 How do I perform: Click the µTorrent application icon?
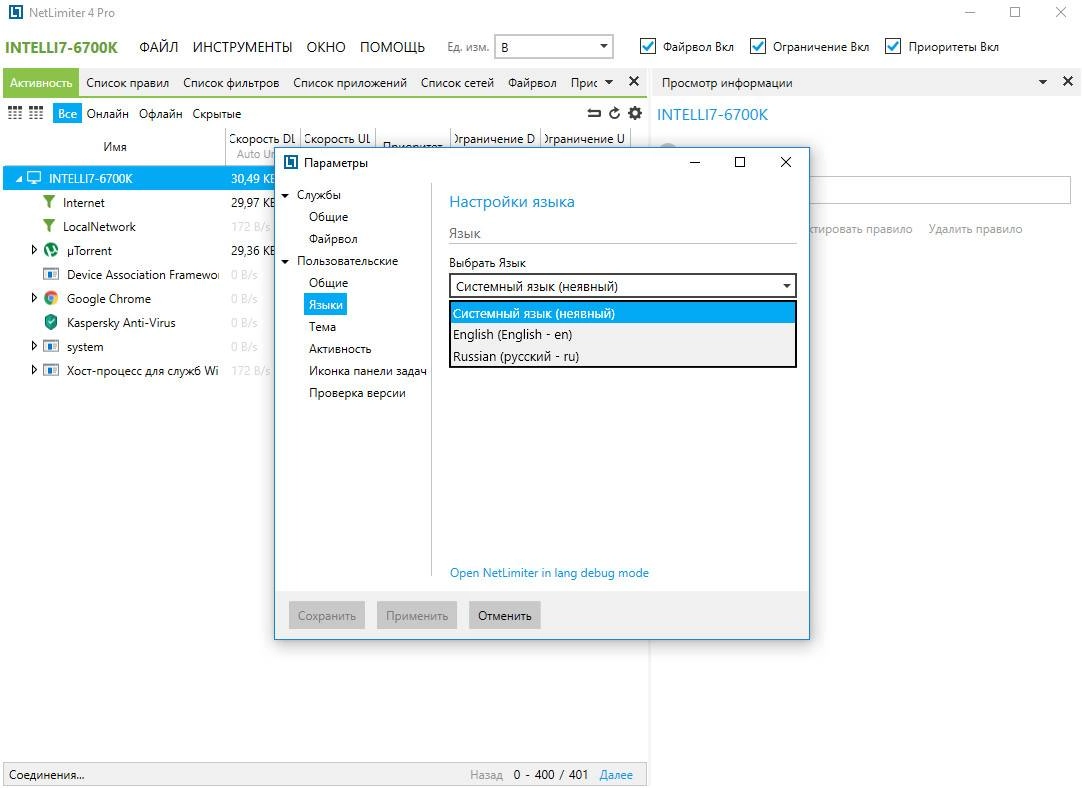pyautogui.click(x=51, y=250)
